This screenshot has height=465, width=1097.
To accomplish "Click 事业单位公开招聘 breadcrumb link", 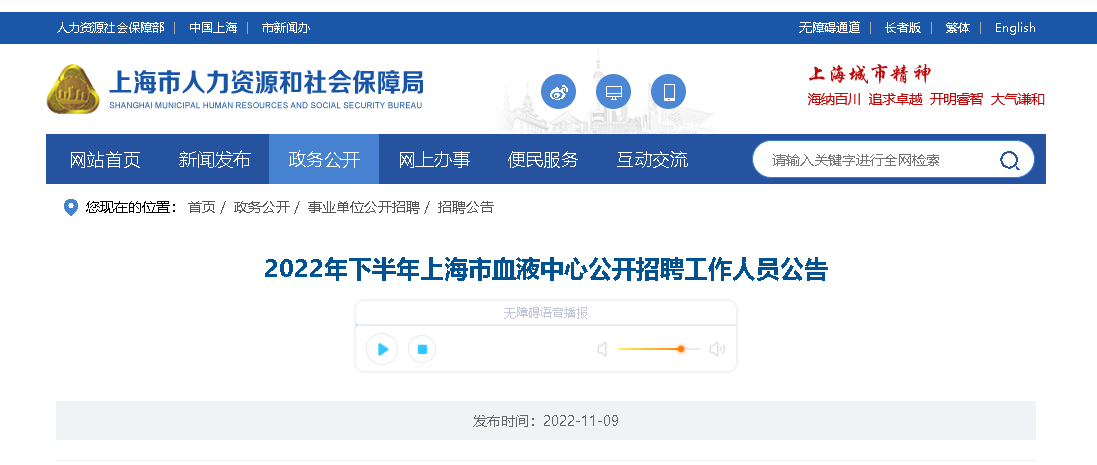I will click(x=363, y=207).
